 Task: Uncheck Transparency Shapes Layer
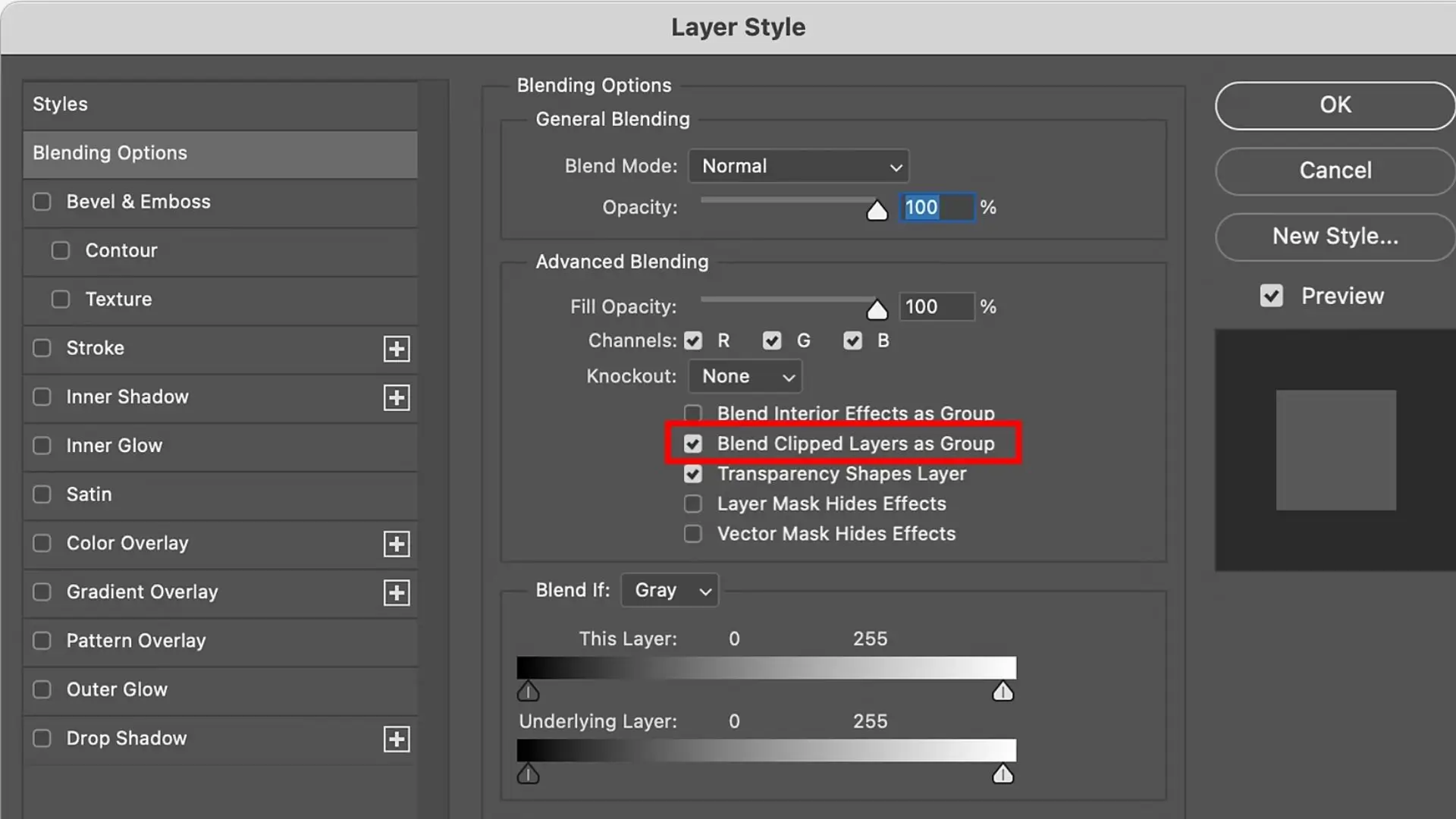[x=693, y=474]
